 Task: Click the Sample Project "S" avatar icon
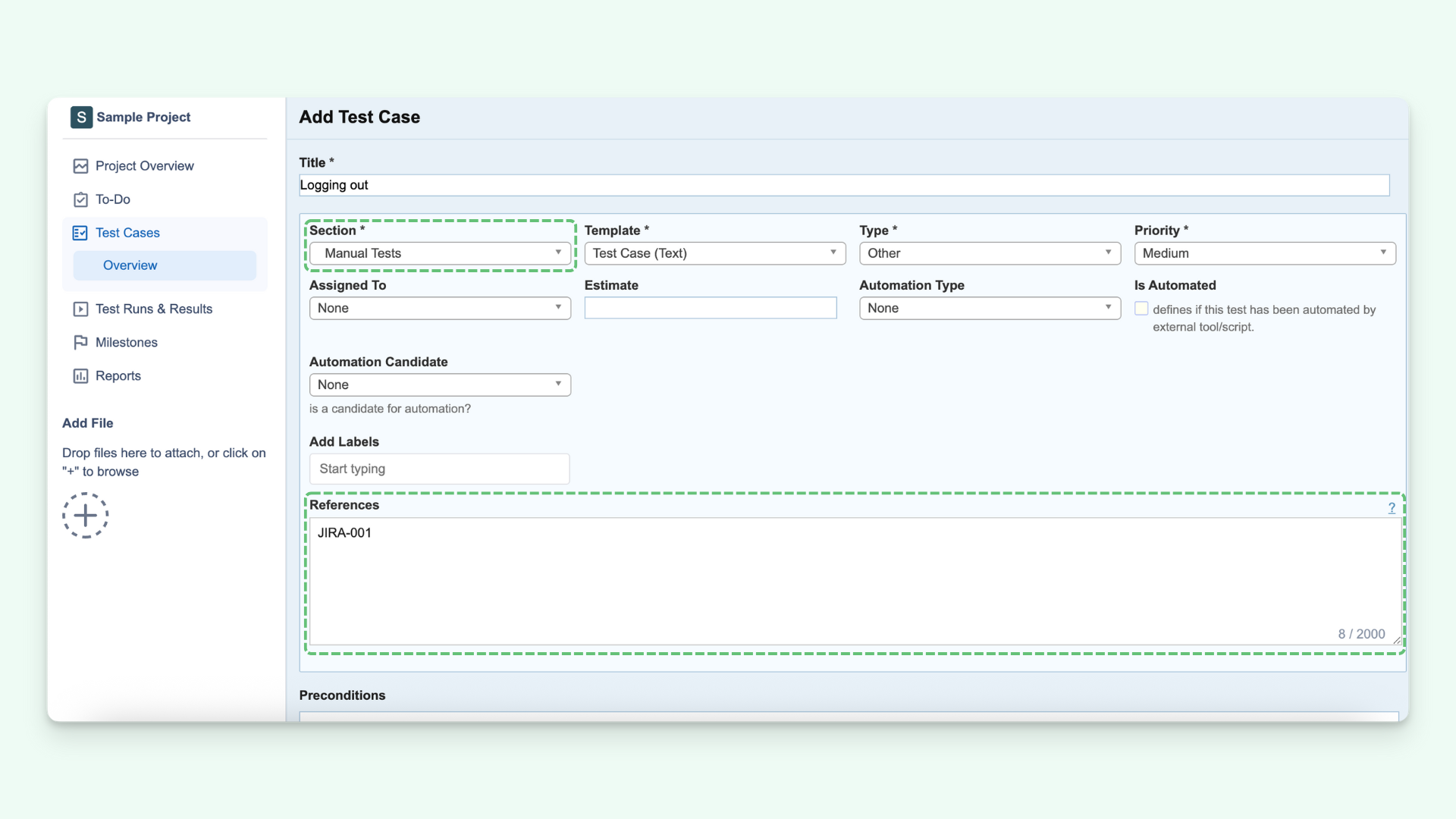(81, 118)
